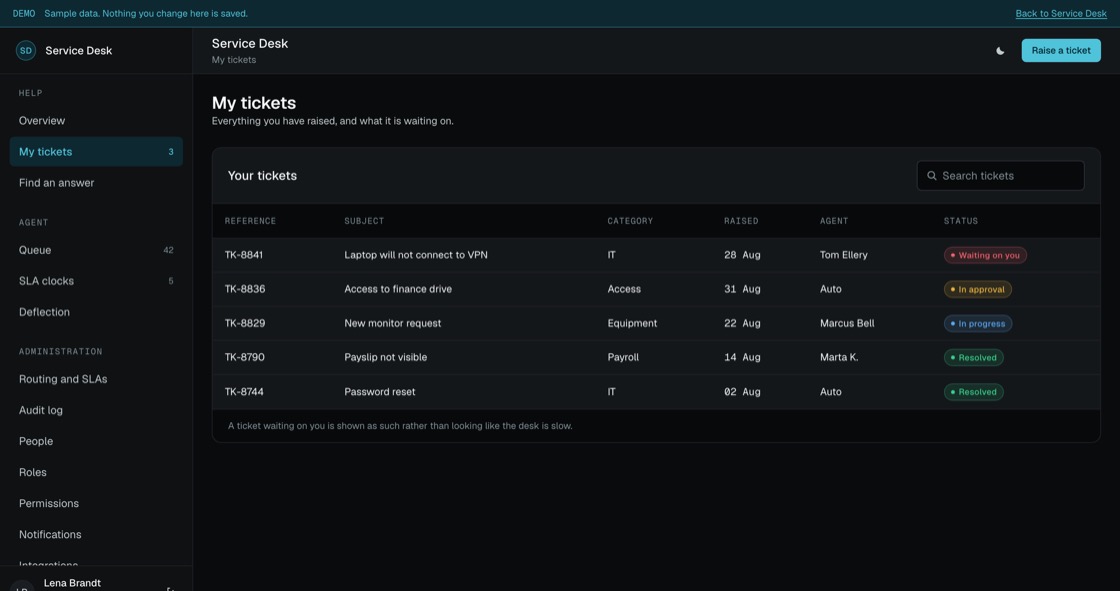Viewport: 1120px width, 591px height.
Task: Click the search magnifier icon
Action: [931, 176]
